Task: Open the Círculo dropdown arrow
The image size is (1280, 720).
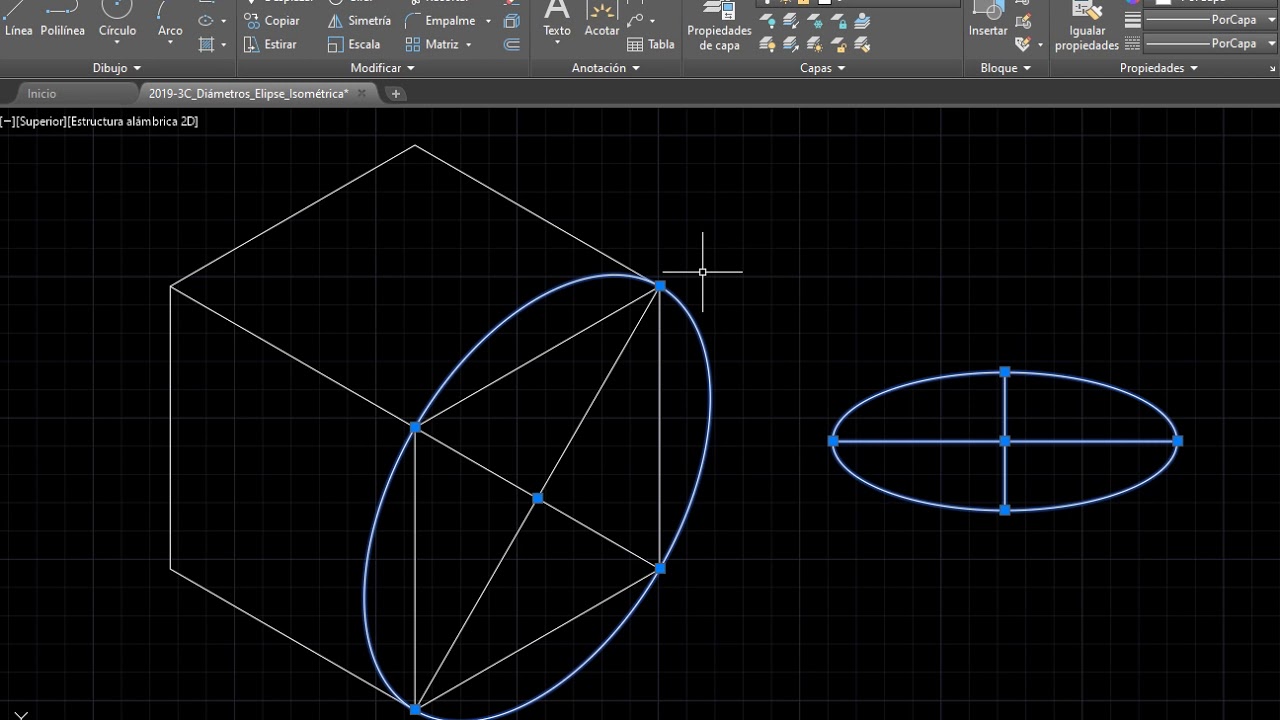Action: pos(117,43)
